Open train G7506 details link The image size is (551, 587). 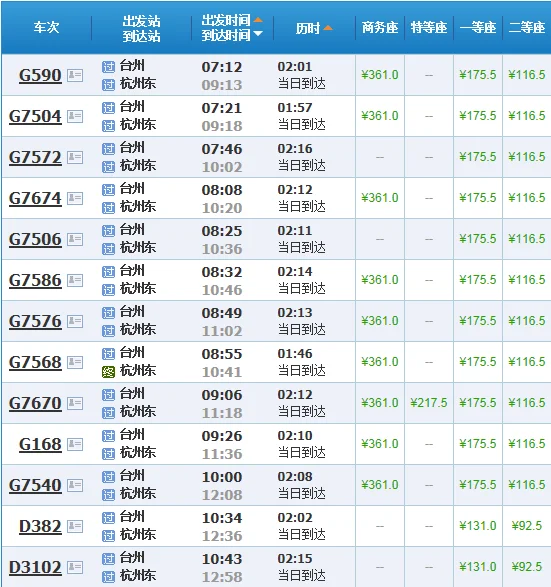pos(35,239)
